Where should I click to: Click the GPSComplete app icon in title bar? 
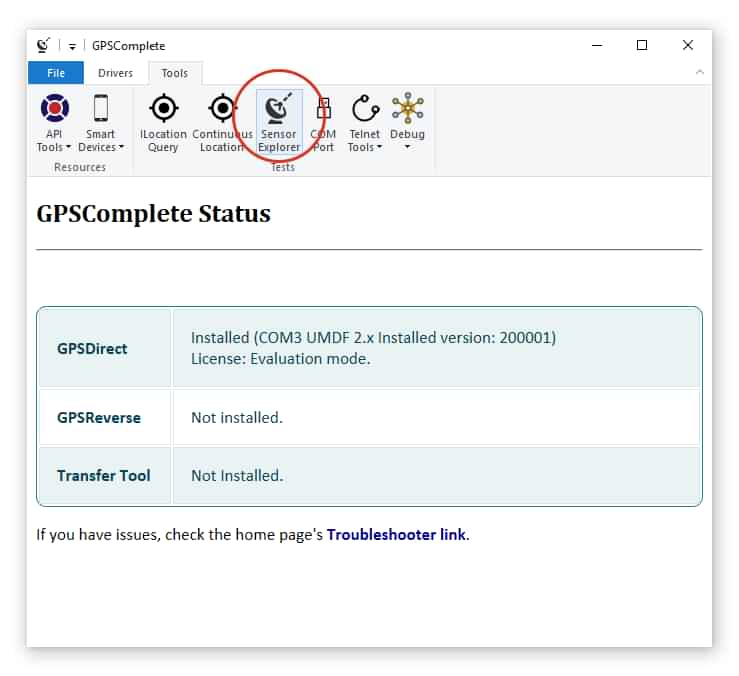[43, 45]
